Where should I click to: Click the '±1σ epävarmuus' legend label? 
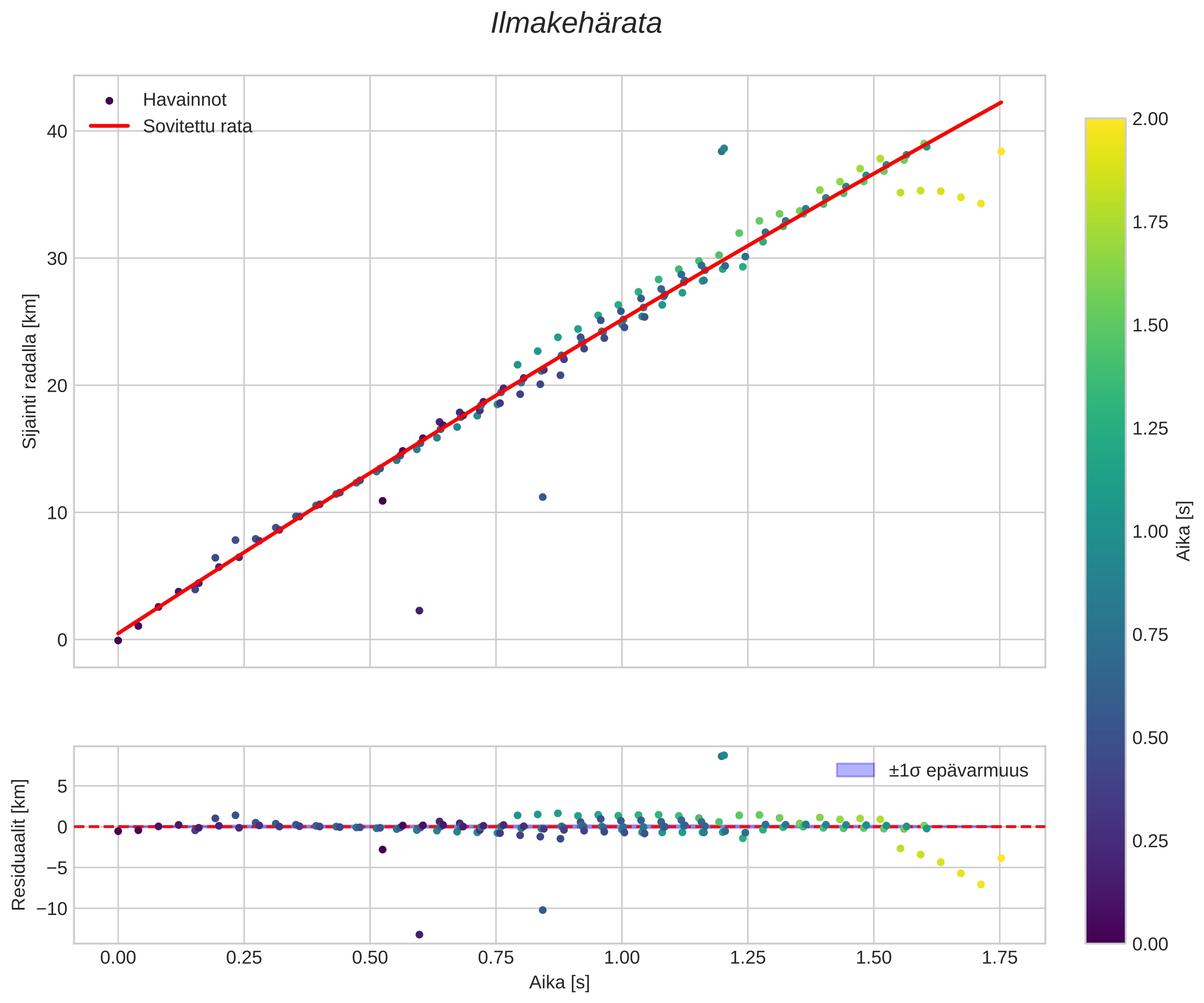click(958, 770)
